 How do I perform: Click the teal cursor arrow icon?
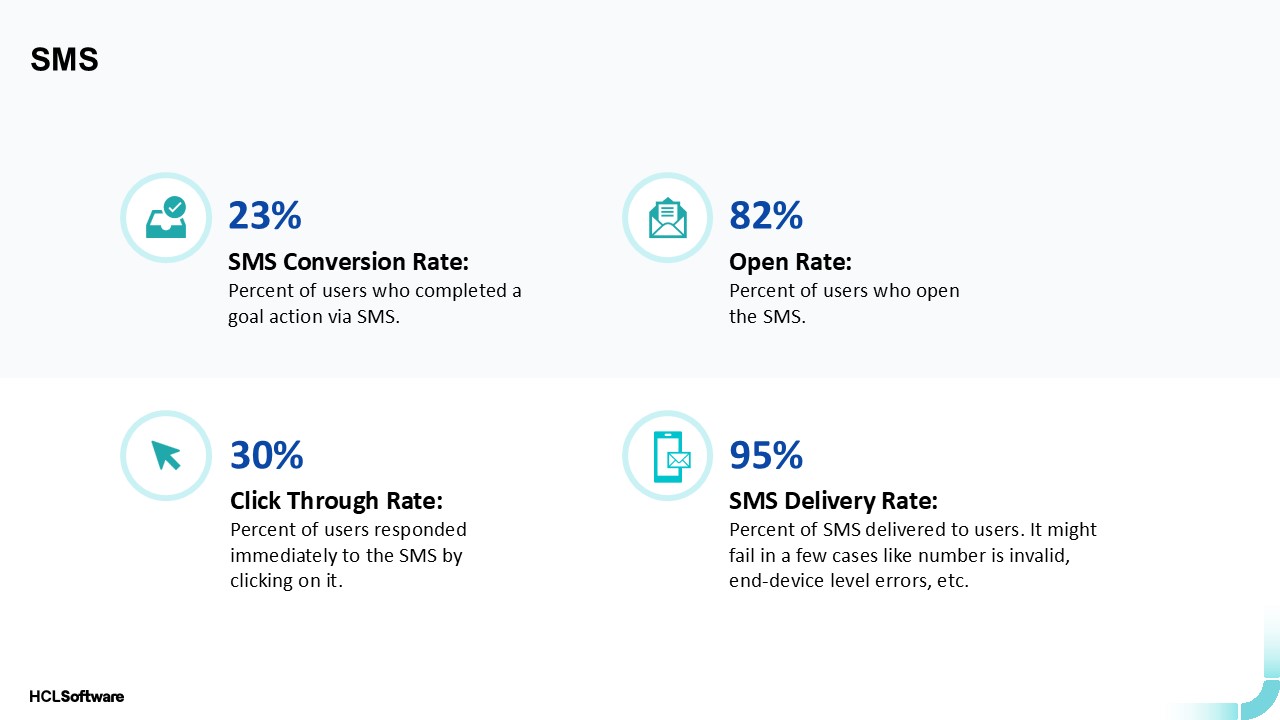tap(166, 456)
